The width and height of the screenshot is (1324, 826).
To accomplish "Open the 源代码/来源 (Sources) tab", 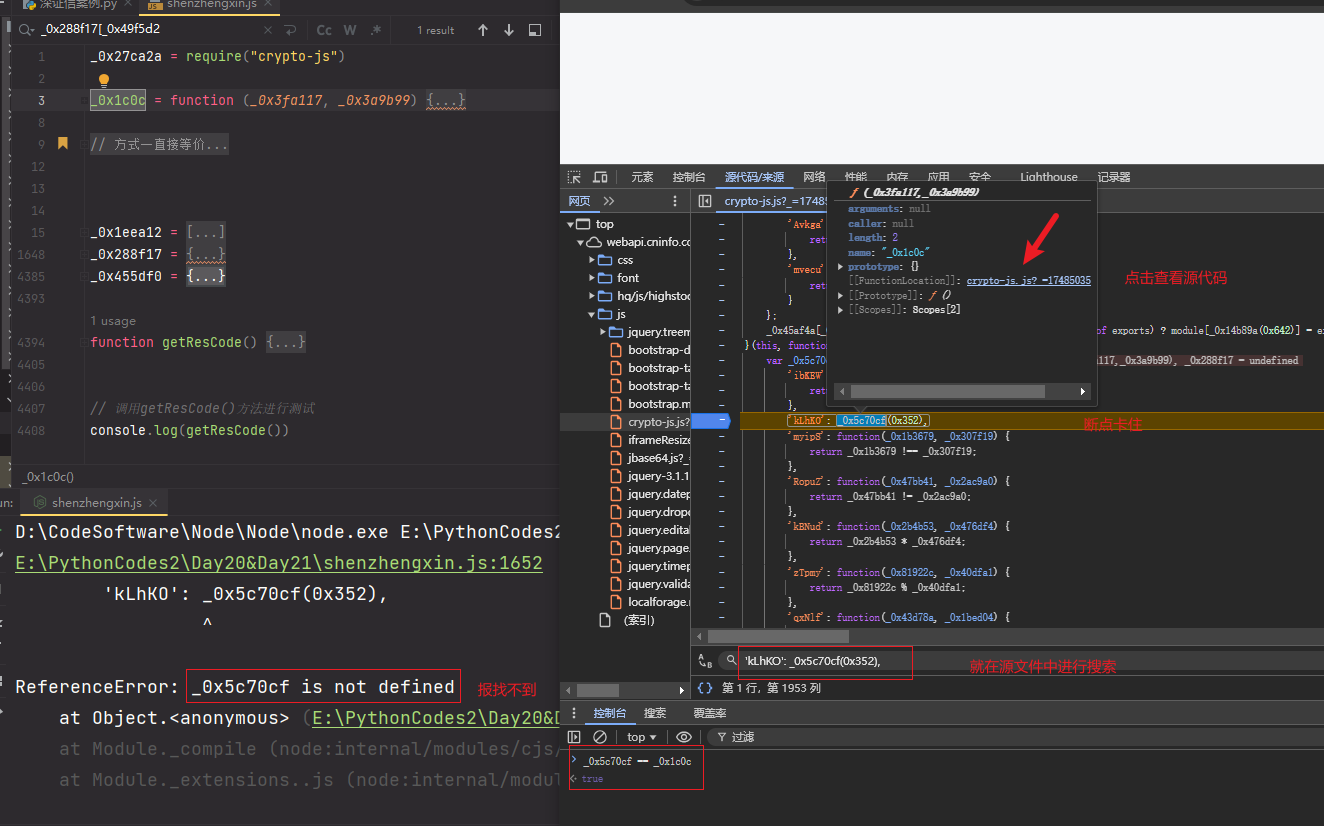I will [x=755, y=177].
